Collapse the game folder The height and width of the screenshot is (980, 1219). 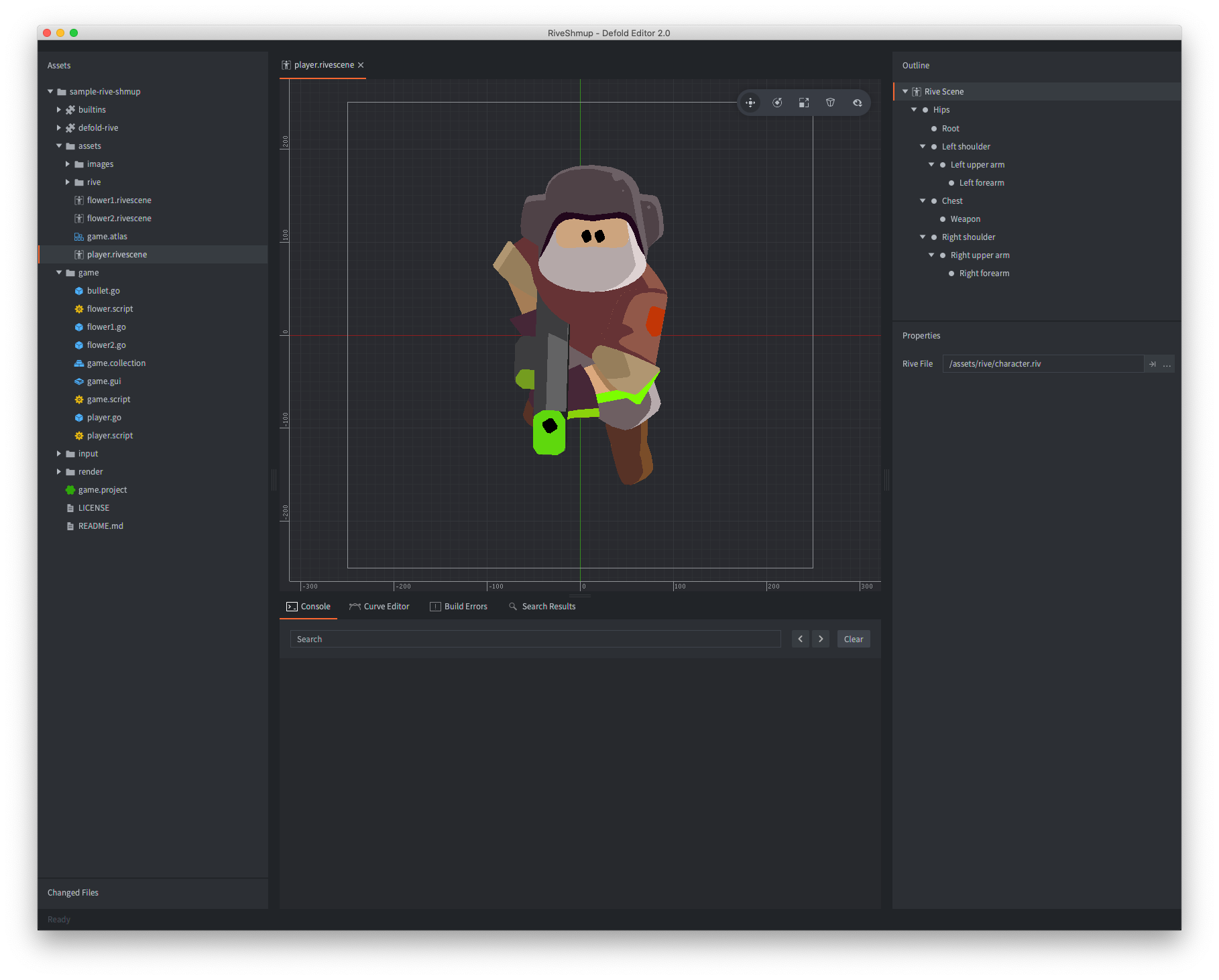coord(59,273)
